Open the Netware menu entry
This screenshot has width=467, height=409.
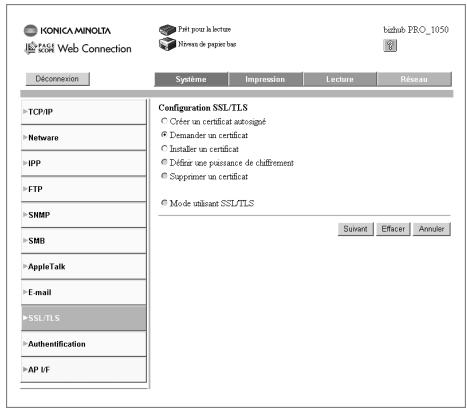point(84,137)
